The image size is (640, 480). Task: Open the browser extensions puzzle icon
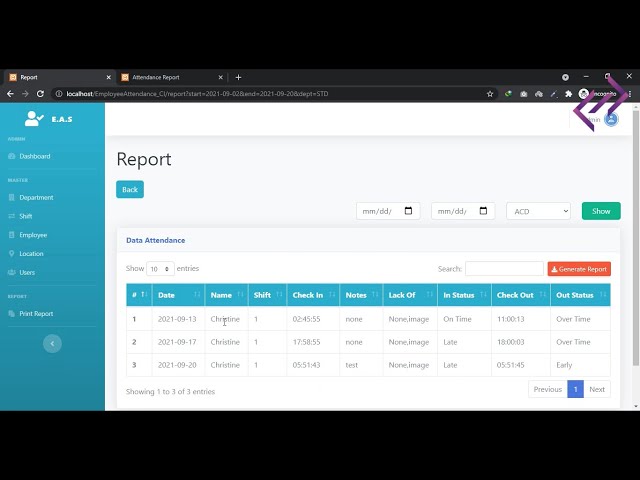[568, 94]
